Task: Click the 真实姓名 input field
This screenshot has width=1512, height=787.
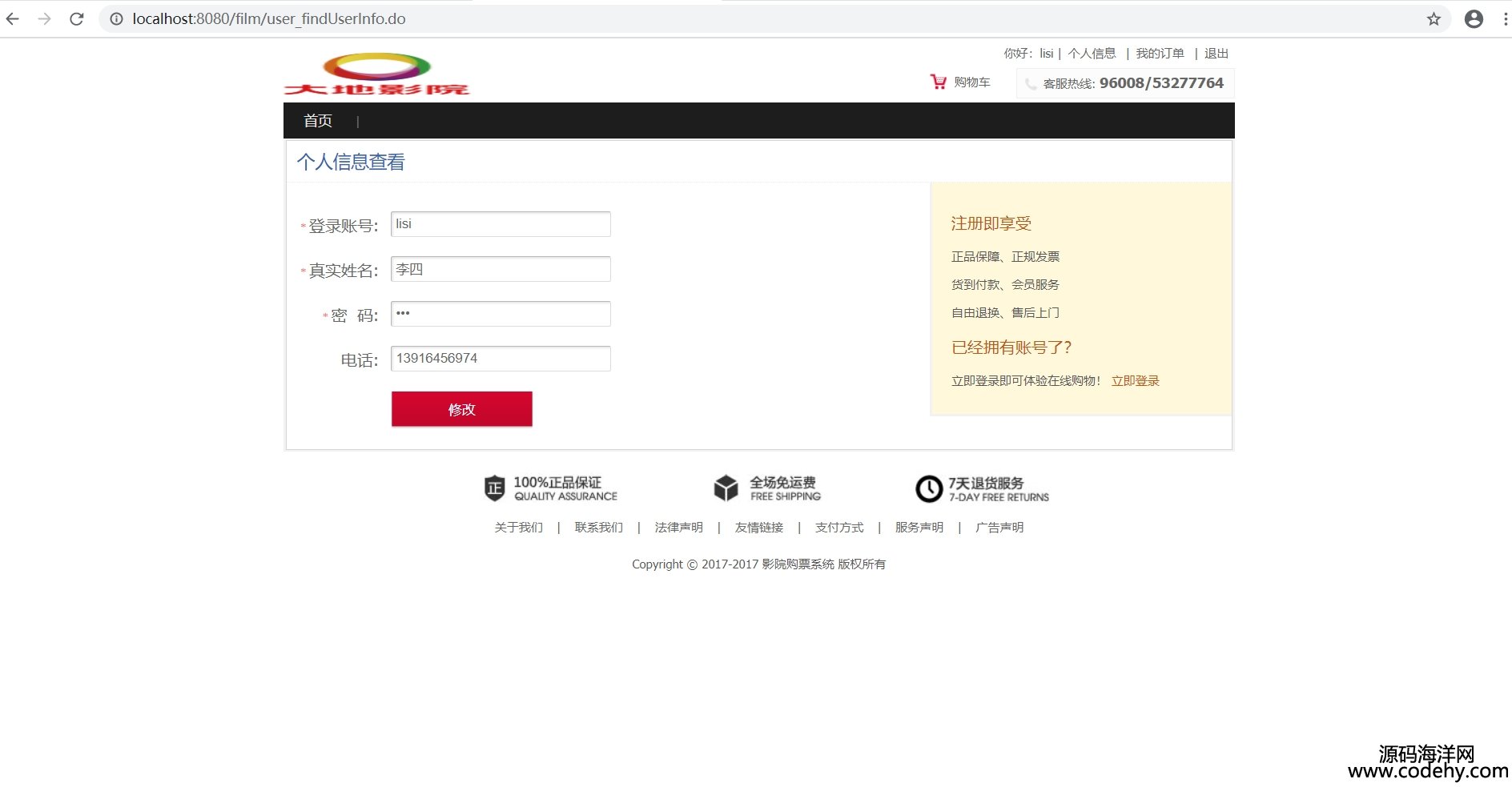Action: (501, 269)
